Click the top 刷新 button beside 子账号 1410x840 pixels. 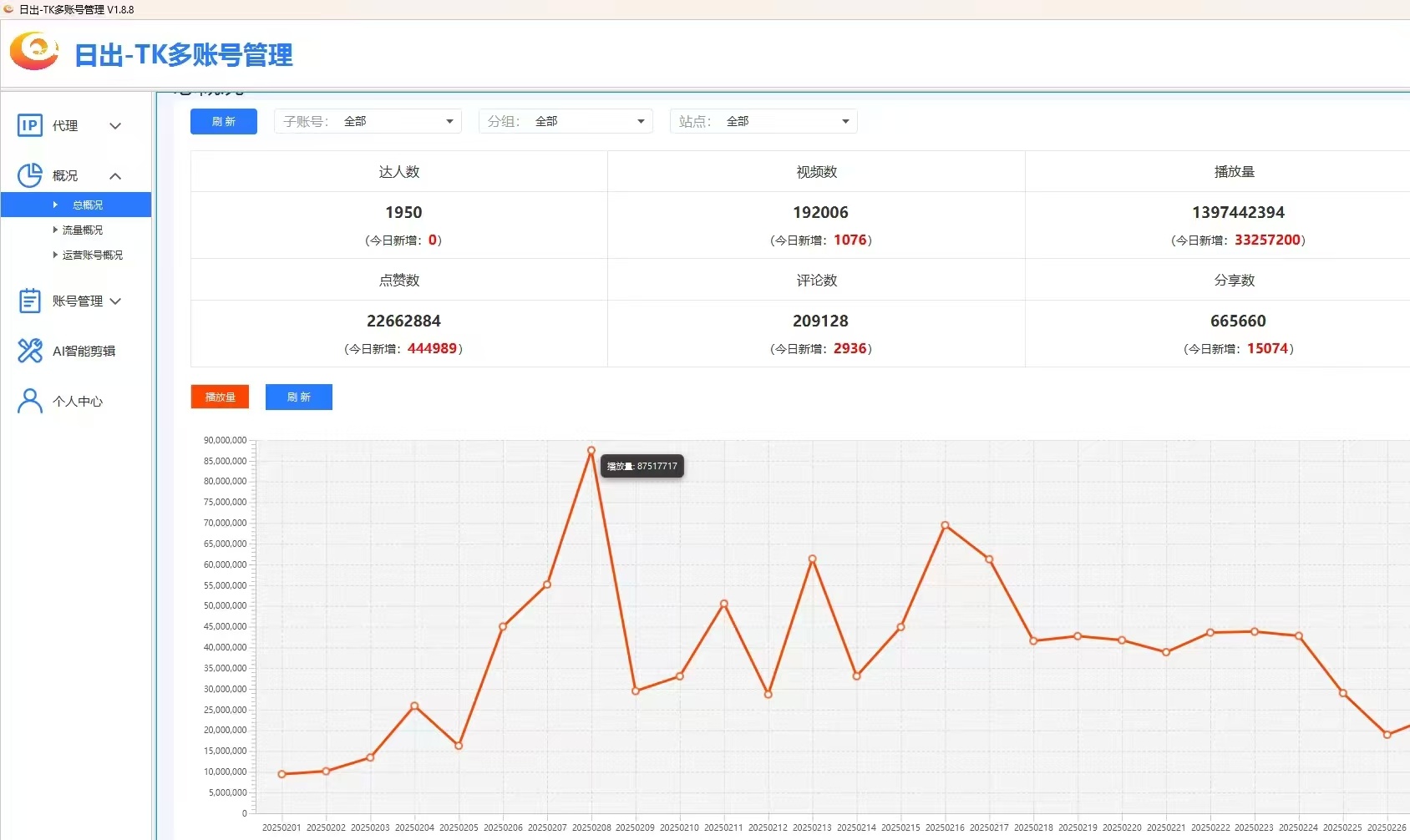tap(224, 121)
